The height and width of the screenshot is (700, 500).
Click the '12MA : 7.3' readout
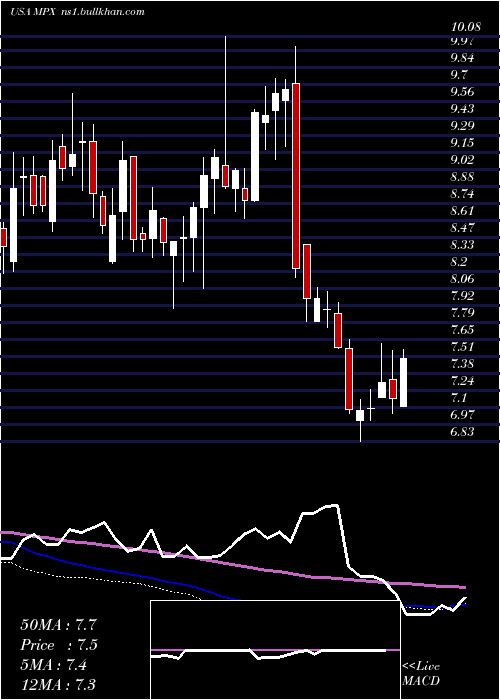pos(58,685)
